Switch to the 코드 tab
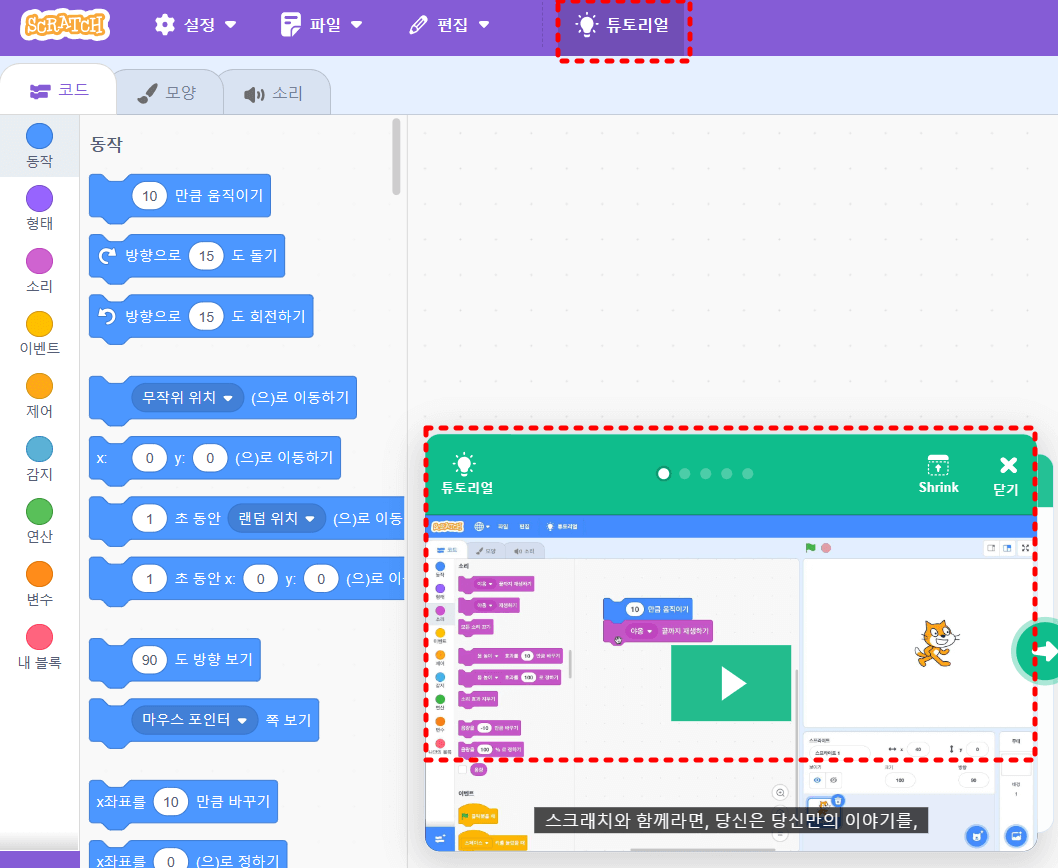This screenshot has width=1058, height=868. [x=59, y=90]
